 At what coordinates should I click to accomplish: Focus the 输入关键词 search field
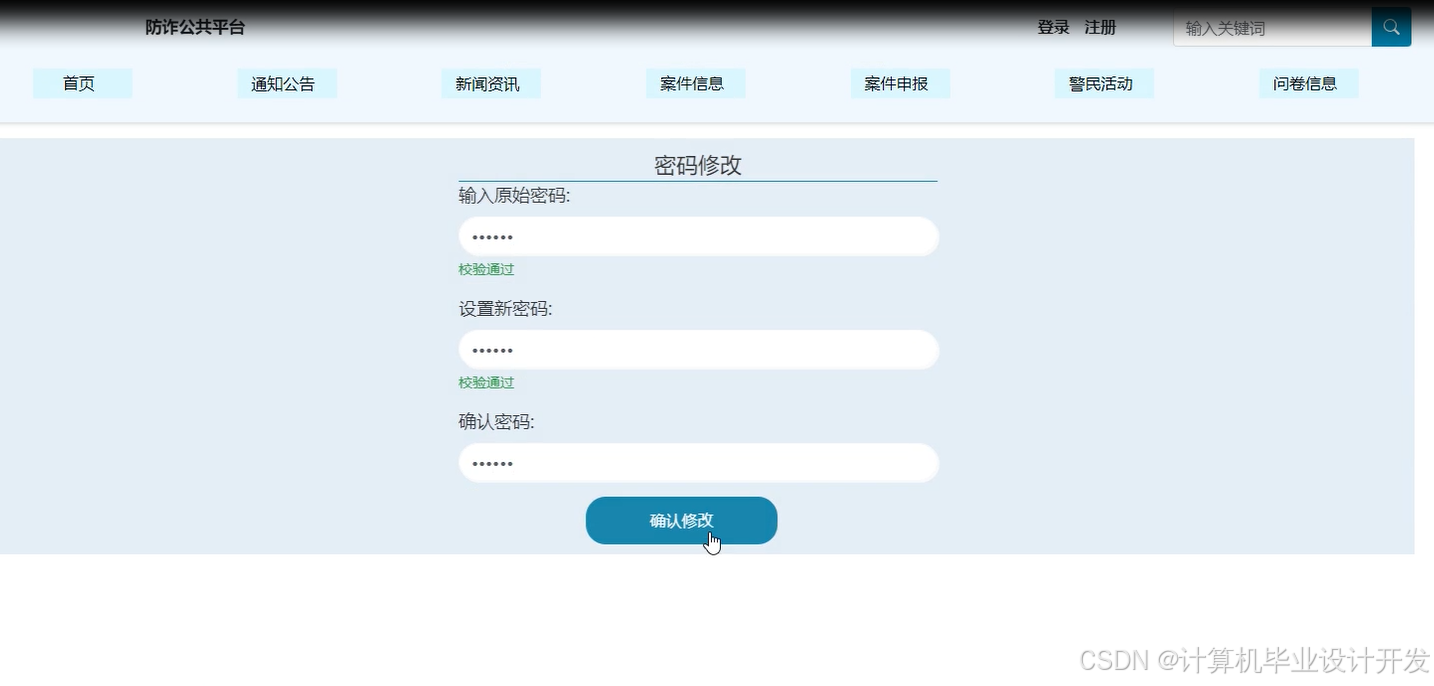pos(1272,28)
